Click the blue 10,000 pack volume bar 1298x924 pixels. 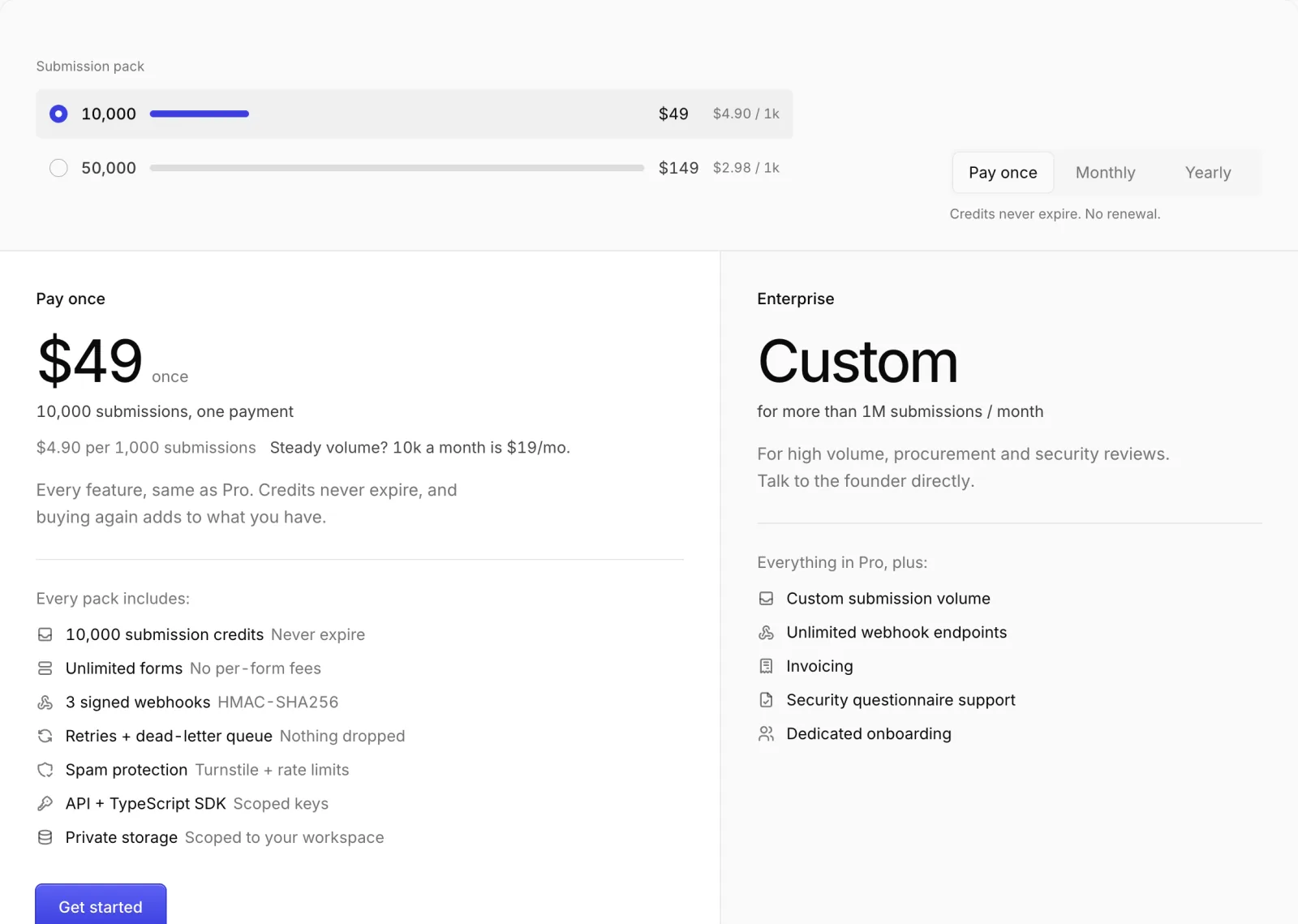tap(200, 114)
